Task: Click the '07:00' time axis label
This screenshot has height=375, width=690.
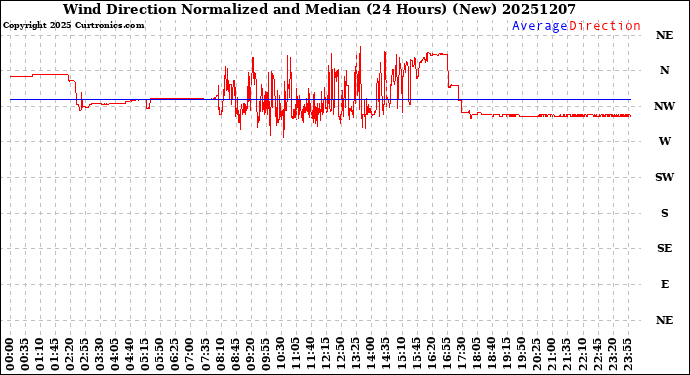Action: point(189,354)
